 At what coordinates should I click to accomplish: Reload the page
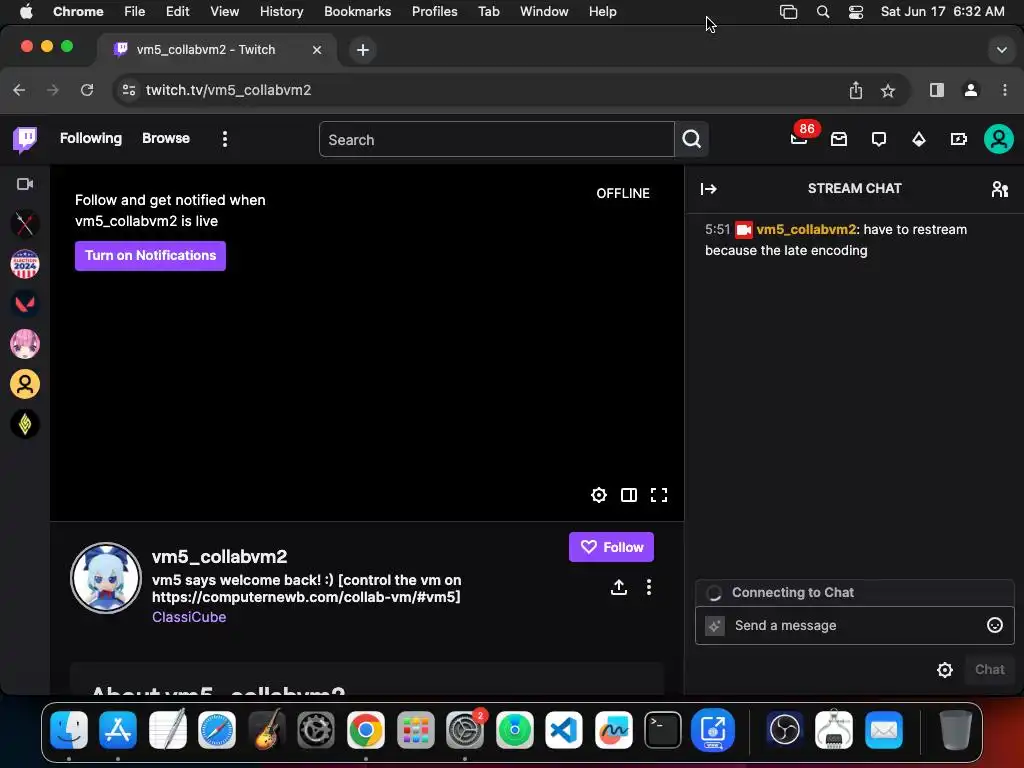pos(87,90)
